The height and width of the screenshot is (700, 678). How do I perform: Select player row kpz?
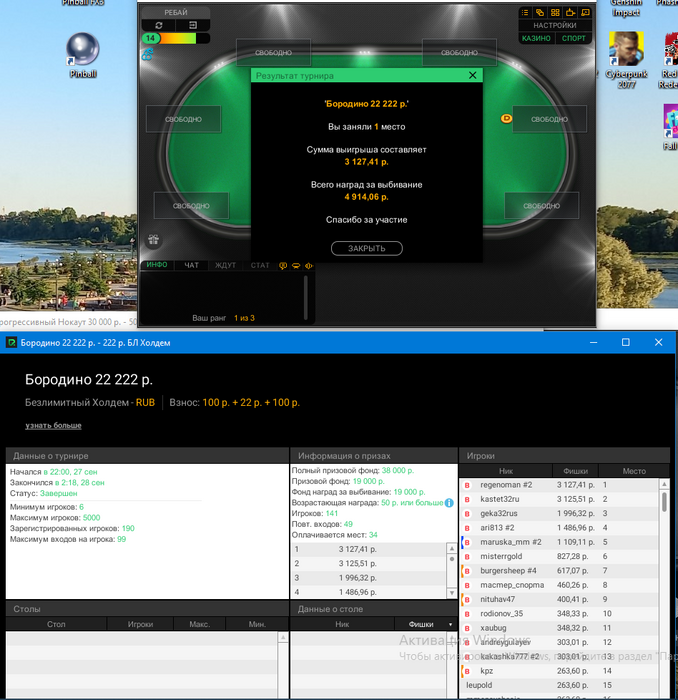559,671
